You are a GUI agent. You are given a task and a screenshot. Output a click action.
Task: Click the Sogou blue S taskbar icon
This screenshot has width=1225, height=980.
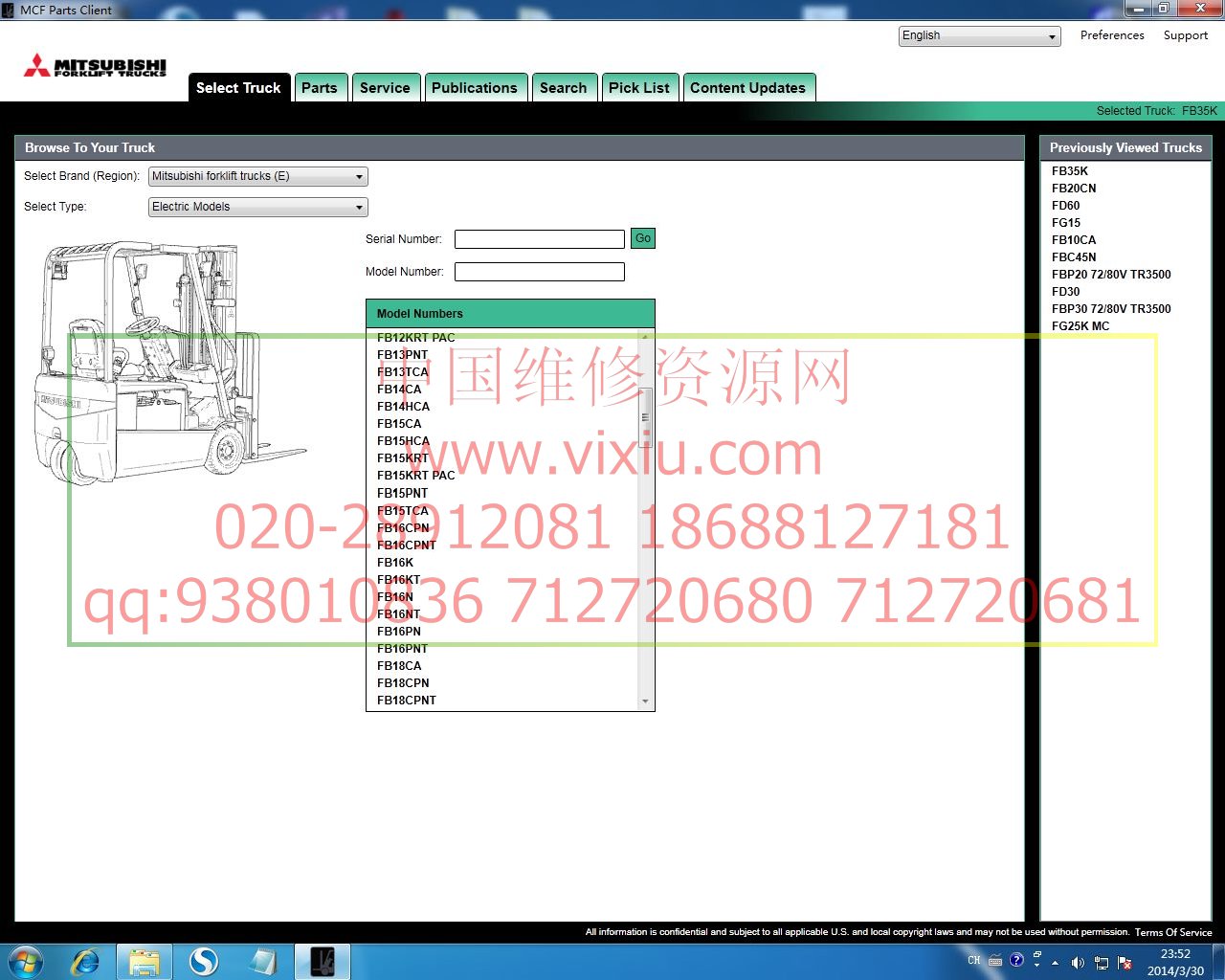[x=203, y=961]
